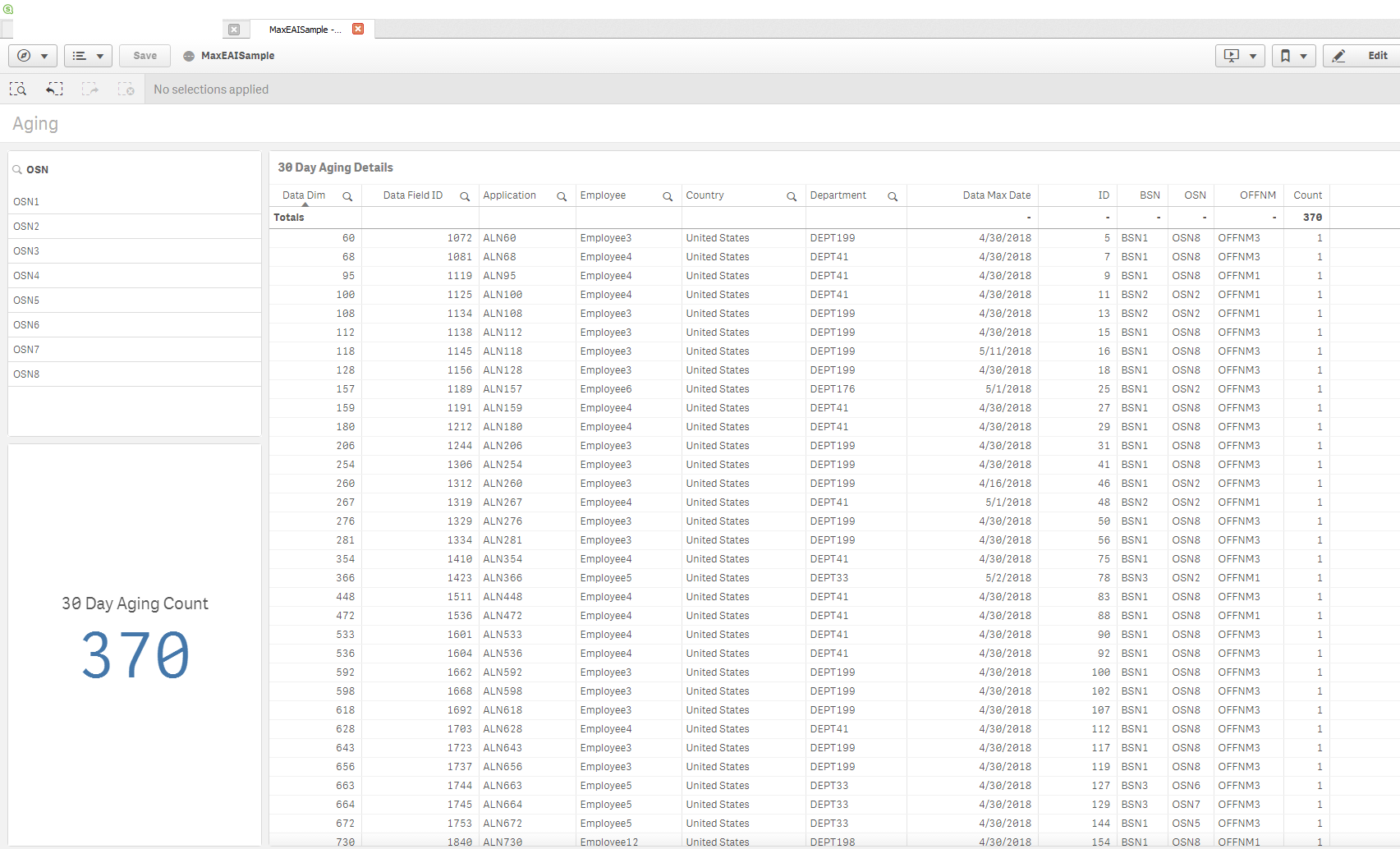This screenshot has height=849, width=1400.
Task: Open smart search selections tool
Action: coord(18,89)
